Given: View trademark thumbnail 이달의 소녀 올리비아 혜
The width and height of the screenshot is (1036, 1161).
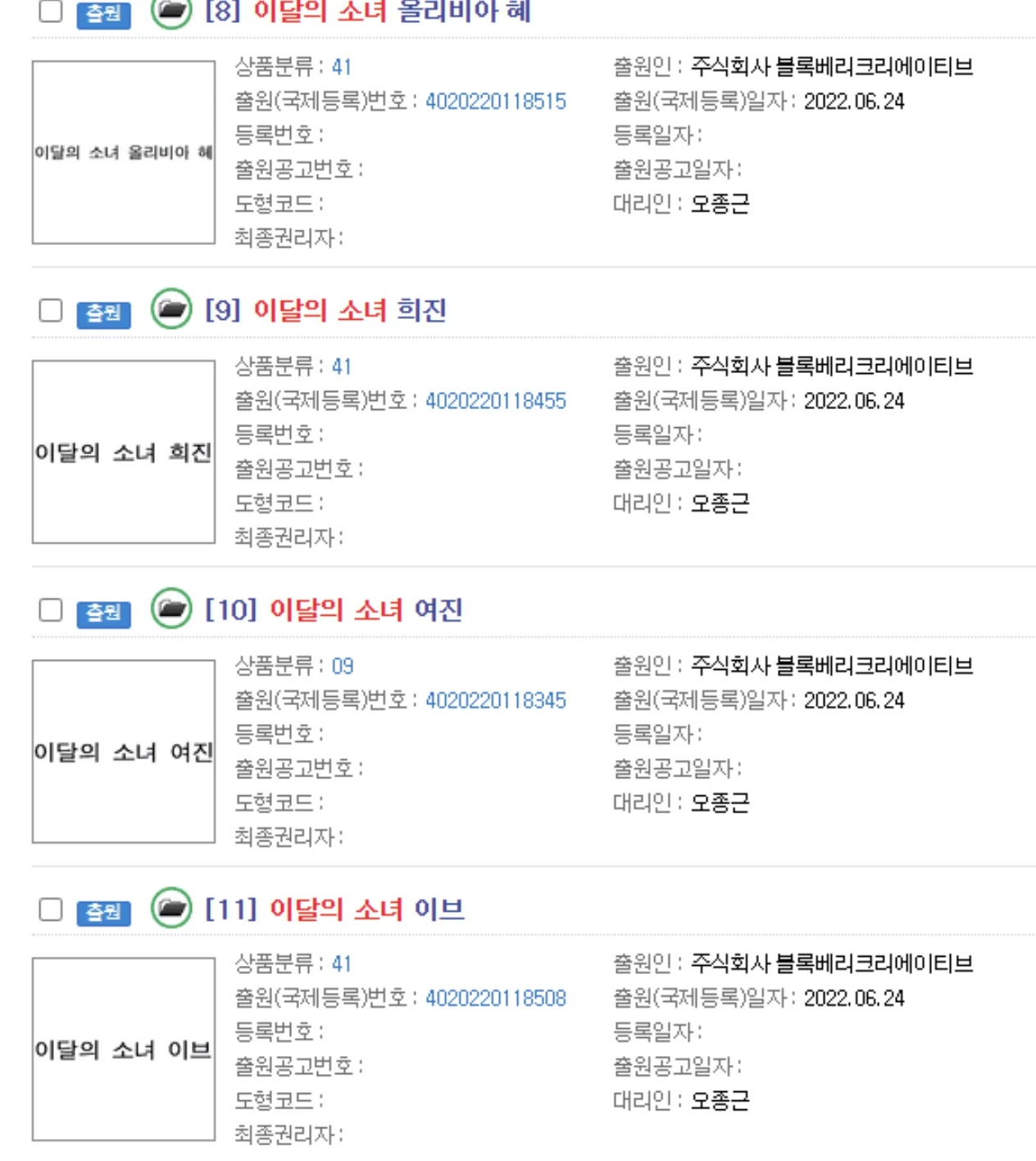Looking at the screenshot, I should point(124,153).
